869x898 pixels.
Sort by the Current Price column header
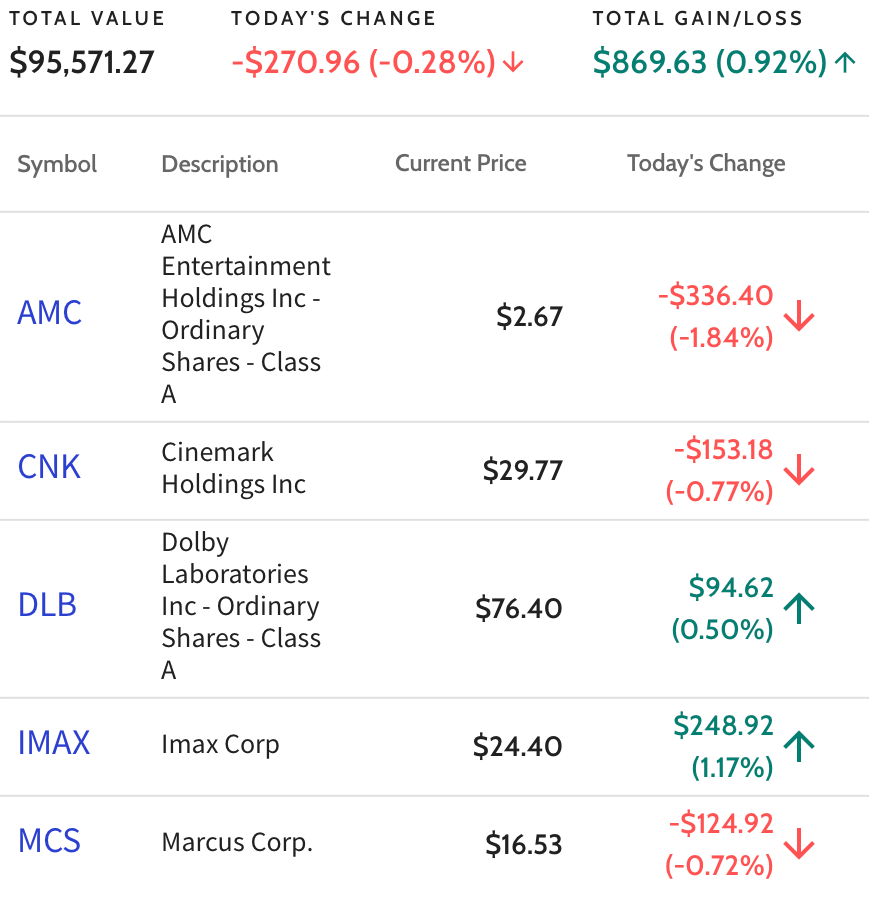(461, 163)
